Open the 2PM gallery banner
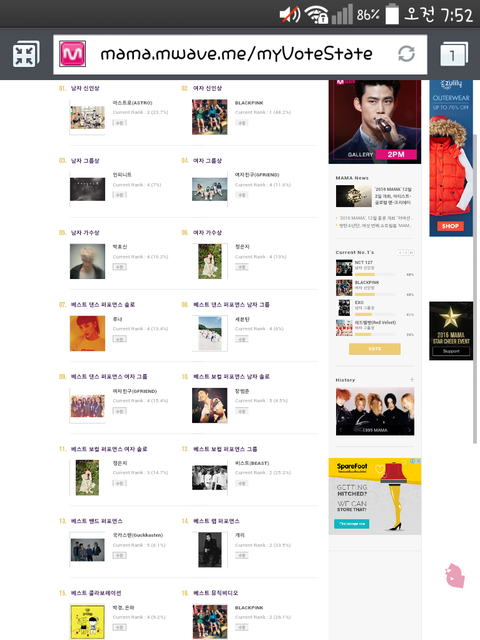 [x=375, y=122]
